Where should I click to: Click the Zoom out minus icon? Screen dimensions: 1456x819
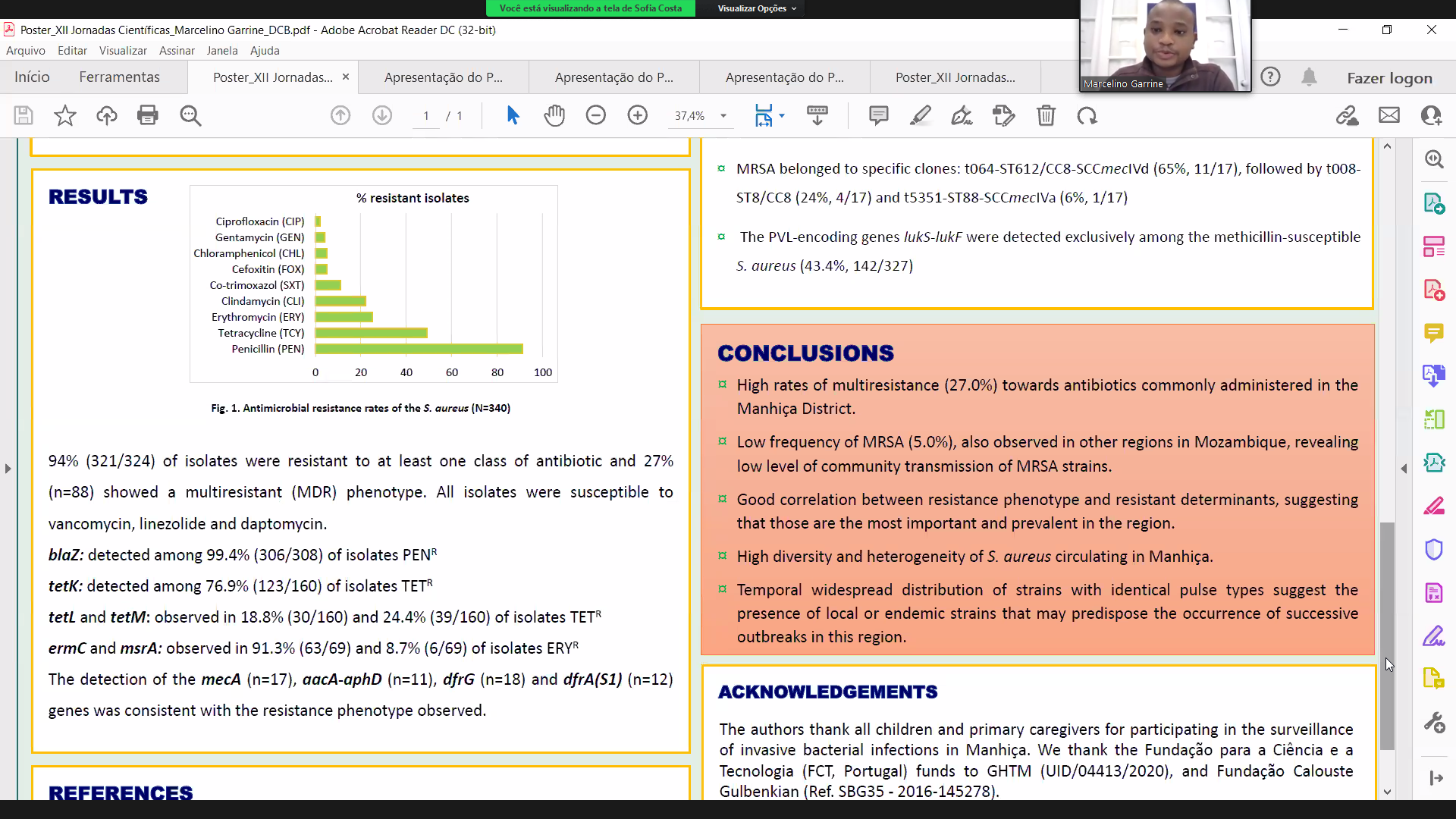[x=596, y=115]
